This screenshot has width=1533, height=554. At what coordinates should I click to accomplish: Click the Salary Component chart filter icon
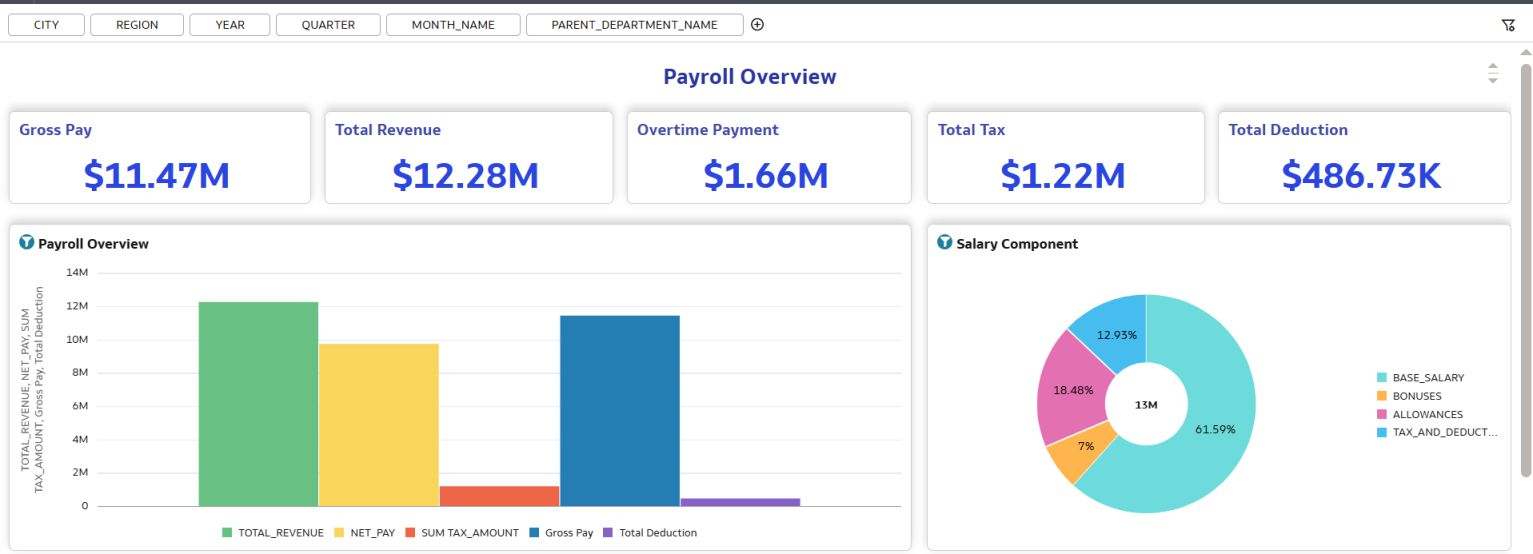[x=945, y=243]
